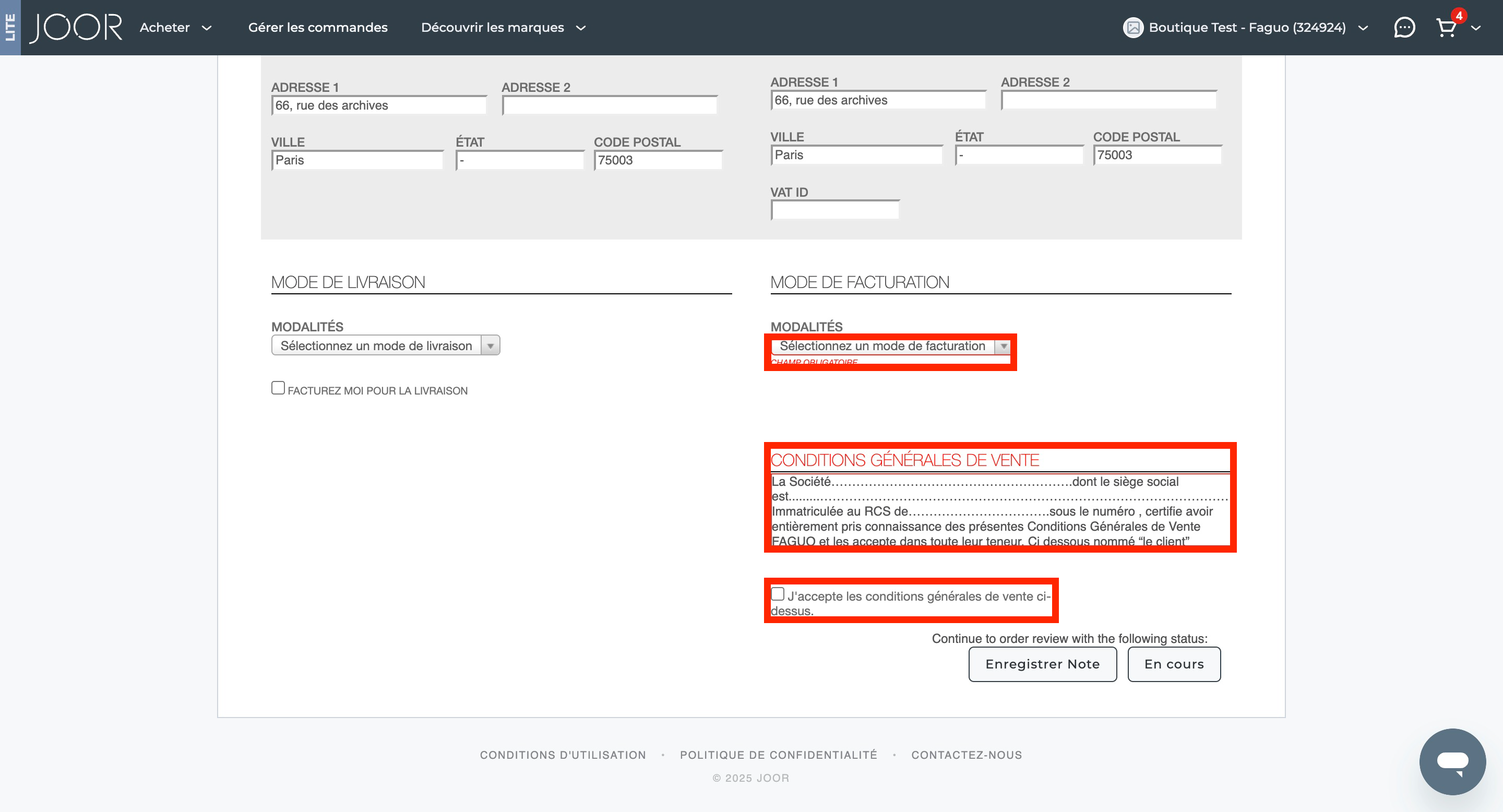Image resolution: width=1503 pixels, height=812 pixels.
Task: Click the VAT ID input field
Action: 834,210
